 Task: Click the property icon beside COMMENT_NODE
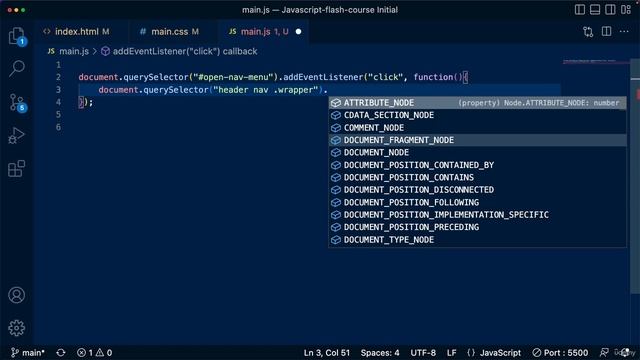coord(336,128)
